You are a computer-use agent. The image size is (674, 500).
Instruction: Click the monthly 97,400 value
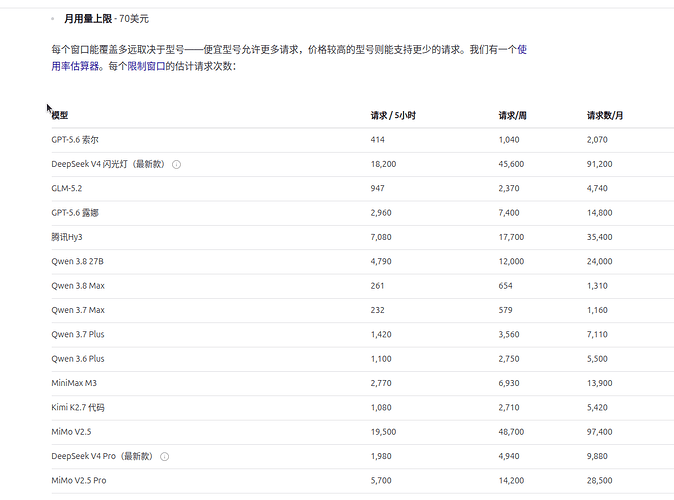click(600, 432)
